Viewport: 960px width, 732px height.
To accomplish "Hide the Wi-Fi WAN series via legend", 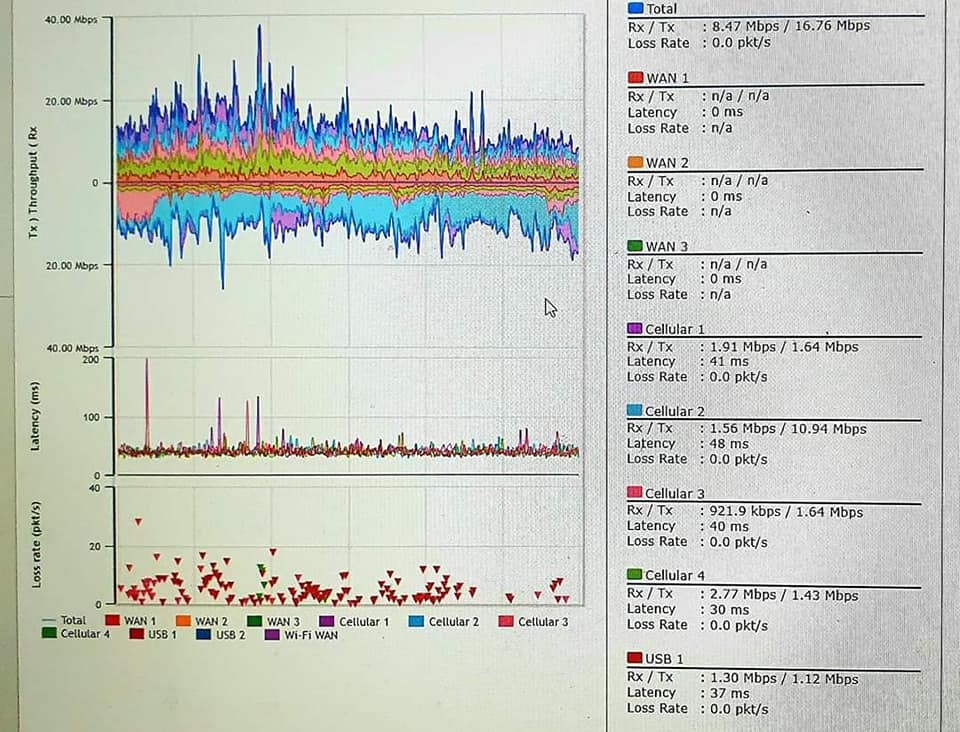I will click(x=272, y=634).
